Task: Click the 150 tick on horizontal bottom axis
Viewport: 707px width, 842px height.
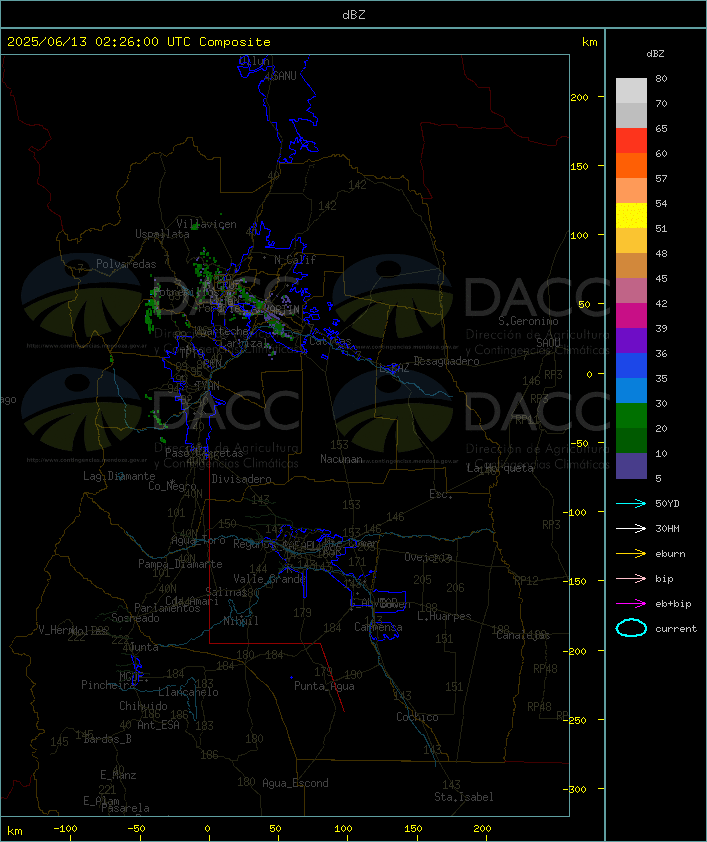Action: (x=413, y=829)
